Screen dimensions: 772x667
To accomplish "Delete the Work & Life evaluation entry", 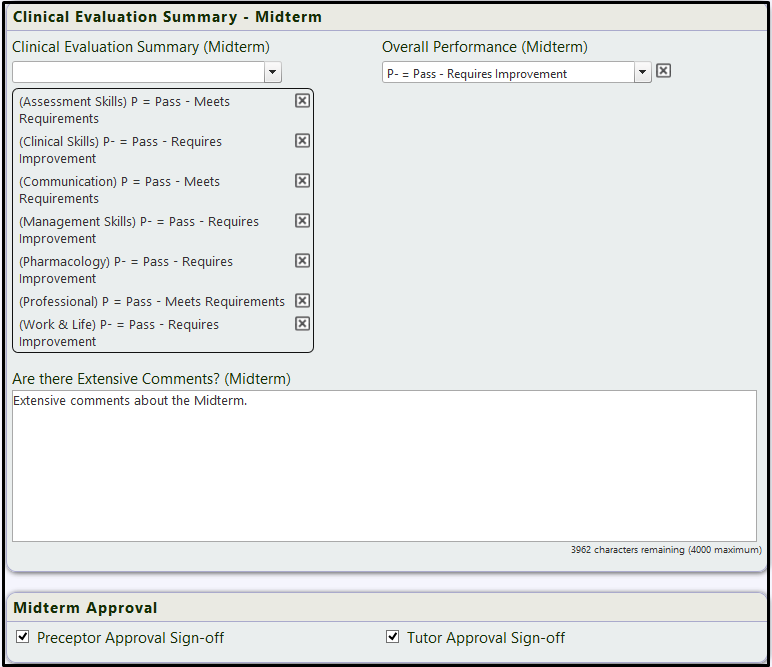I will [302, 323].
